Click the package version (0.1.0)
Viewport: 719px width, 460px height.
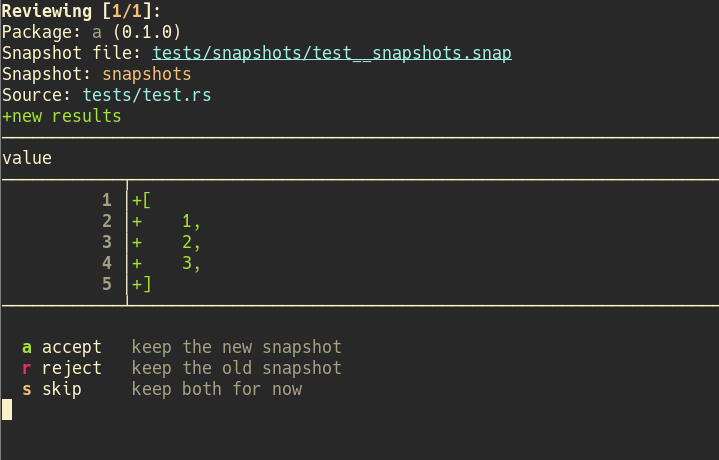146,32
